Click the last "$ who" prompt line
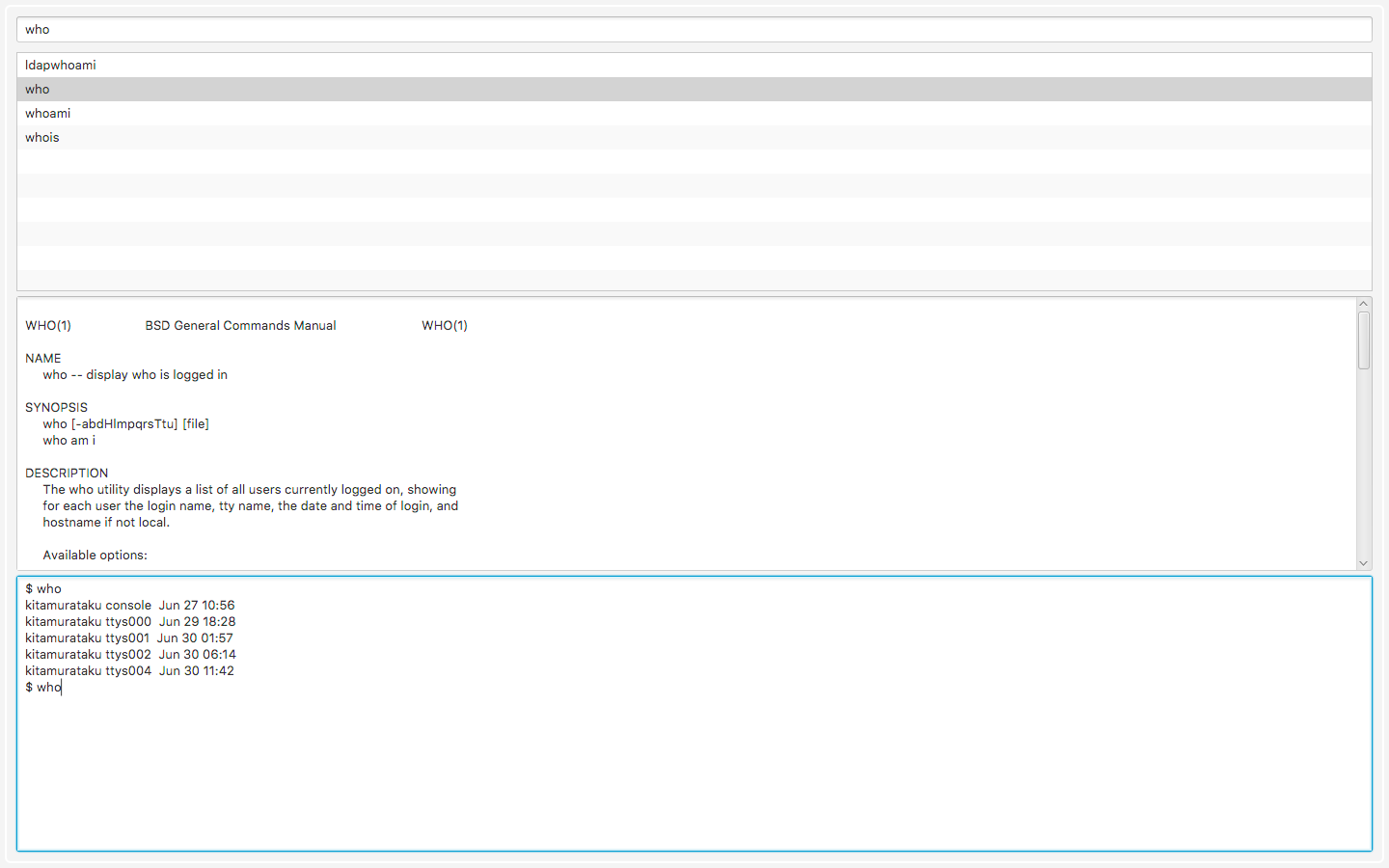The width and height of the screenshot is (1389, 868). (43, 687)
